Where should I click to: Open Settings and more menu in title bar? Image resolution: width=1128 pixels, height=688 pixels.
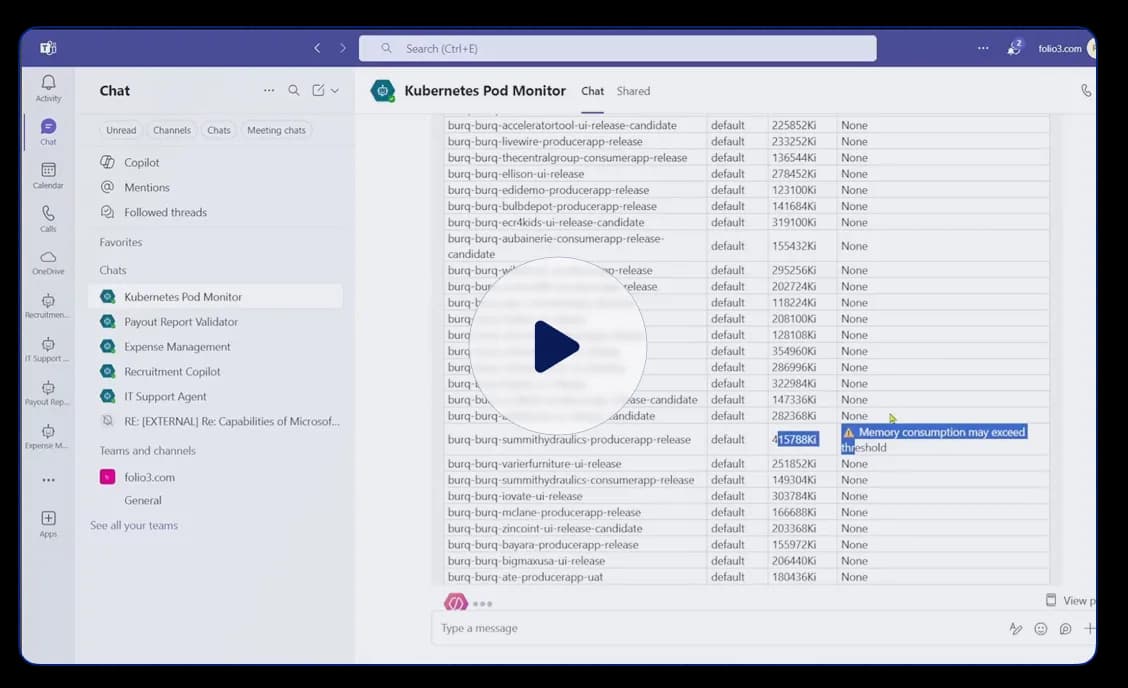983,48
